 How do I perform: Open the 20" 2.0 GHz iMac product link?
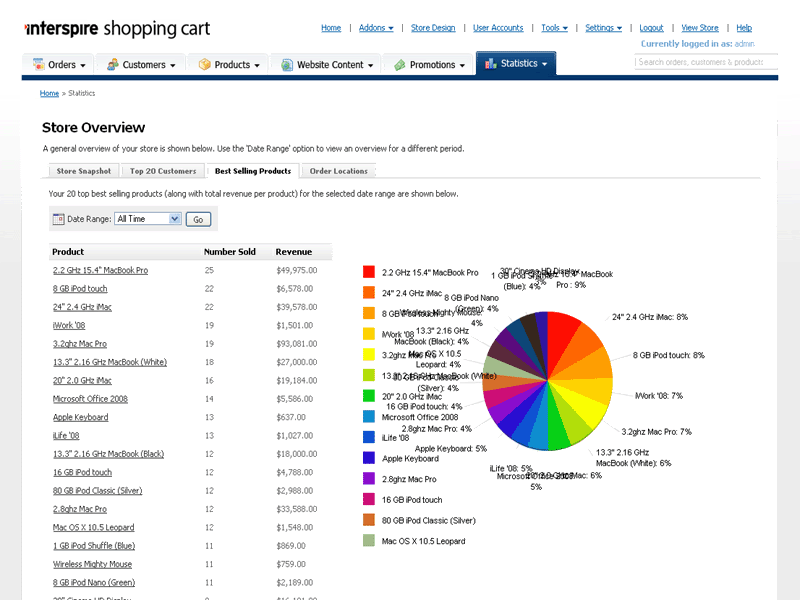click(x=82, y=381)
